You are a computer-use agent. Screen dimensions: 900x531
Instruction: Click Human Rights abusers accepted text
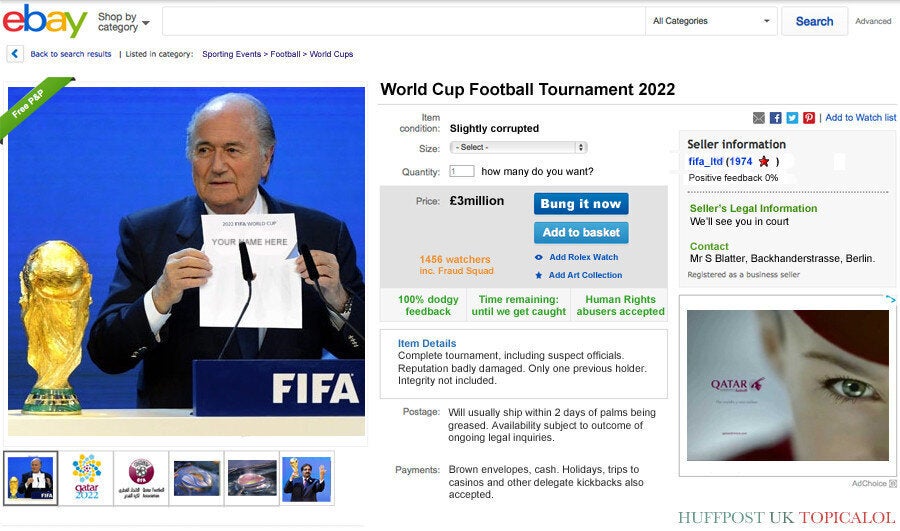click(x=620, y=305)
